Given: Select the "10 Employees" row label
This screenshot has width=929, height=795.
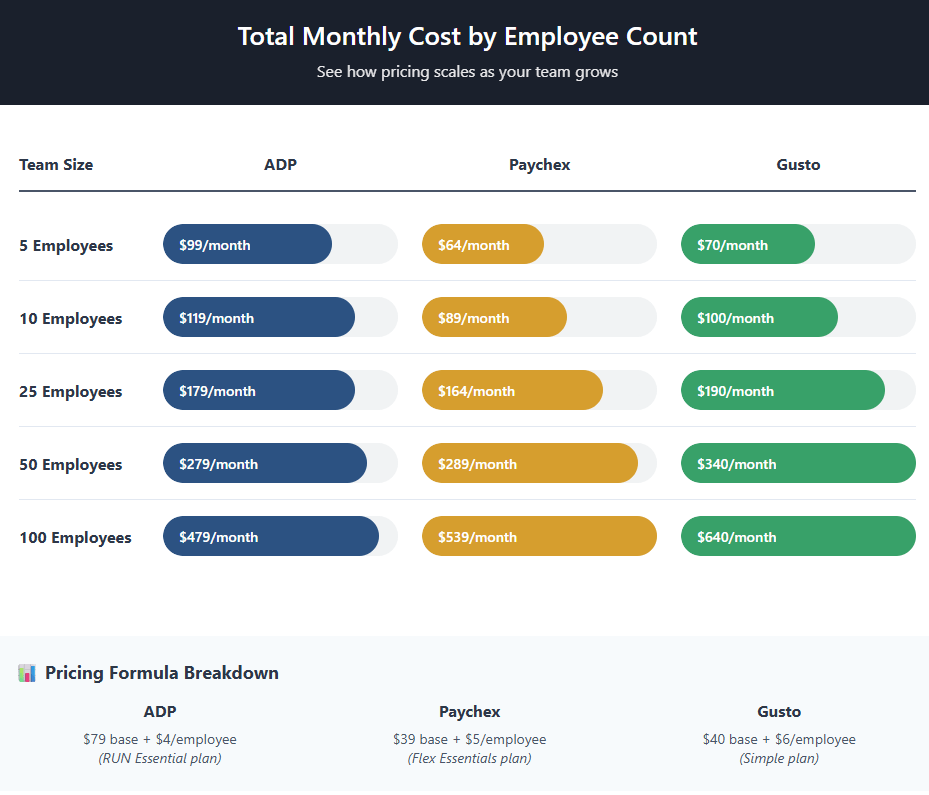Looking at the screenshot, I should (71, 318).
